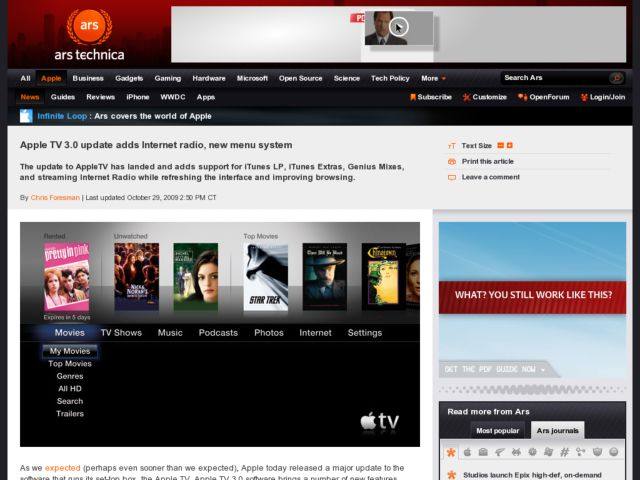This screenshot has width=640, height=480.
Task: Click the Infinite Loop Apple icon
Action: click(26, 116)
